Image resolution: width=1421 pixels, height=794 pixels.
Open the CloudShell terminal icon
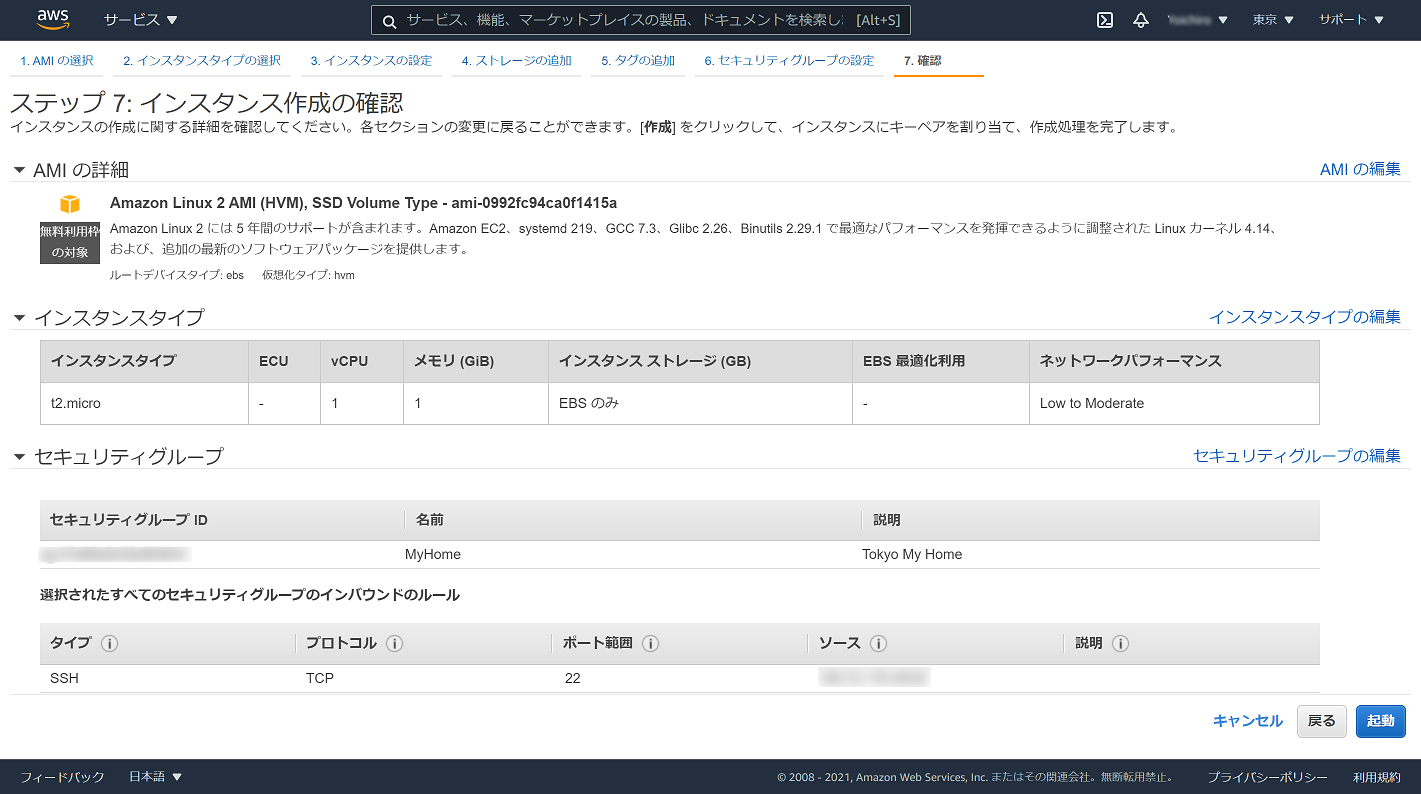(x=1105, y=20)
